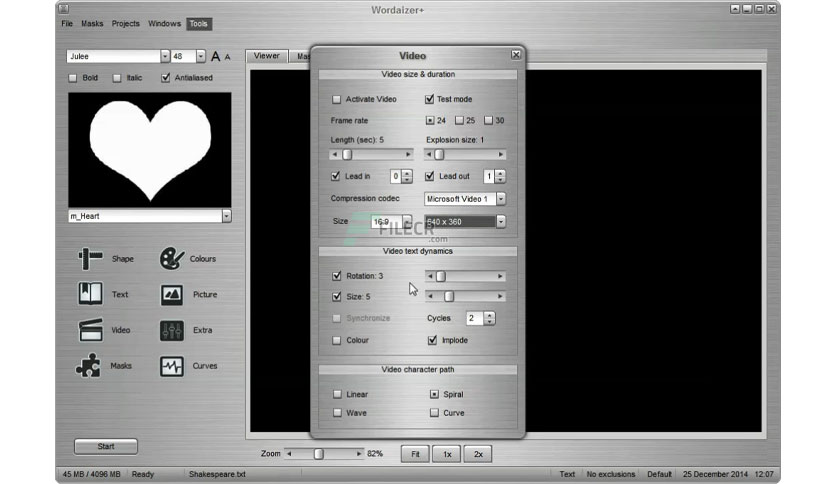
Task: Open the Tools menu
Action: pos(199,23)
